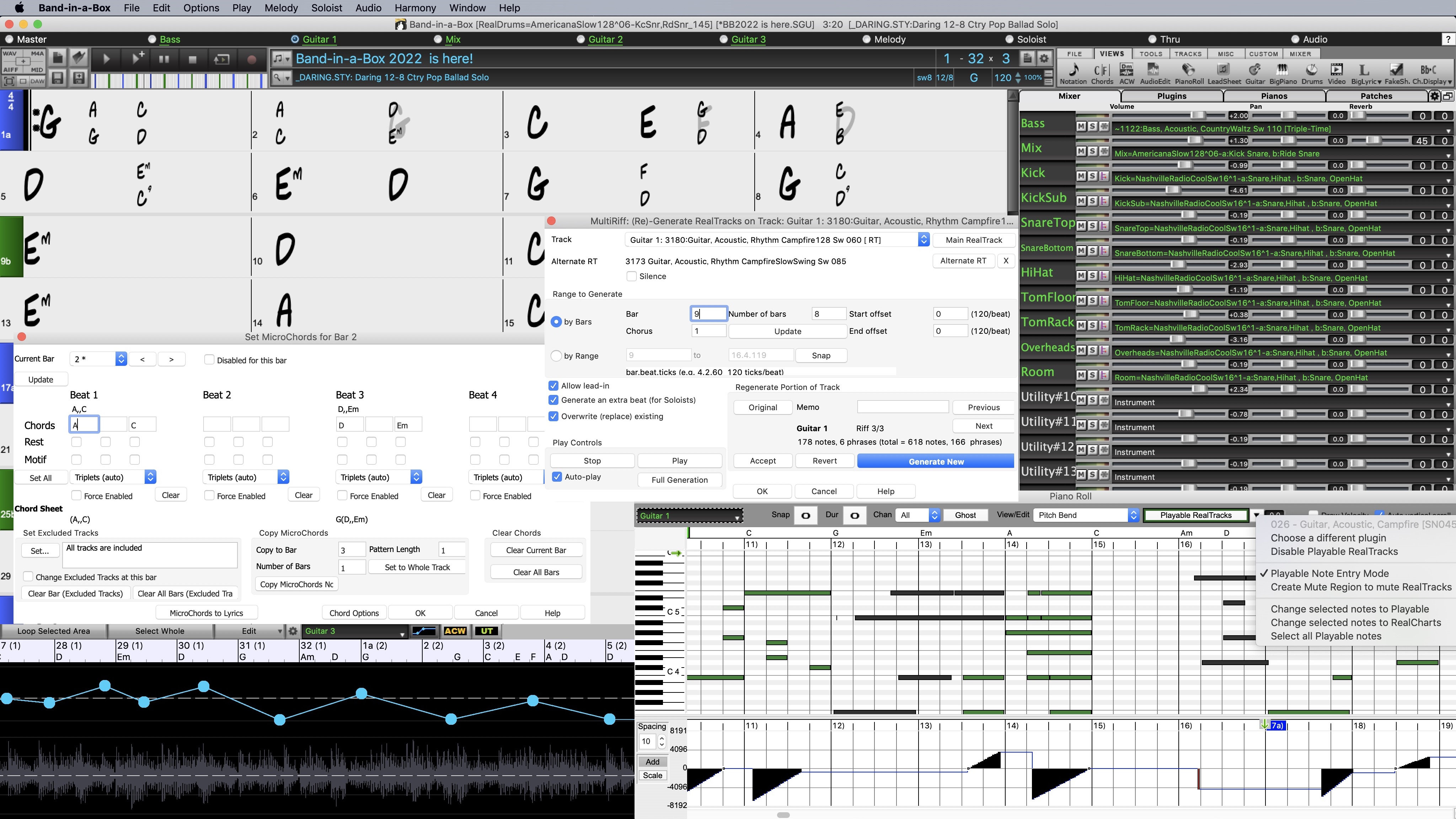Uncheck Generate an extra beat for Soloists

click(x=553, y=400)
